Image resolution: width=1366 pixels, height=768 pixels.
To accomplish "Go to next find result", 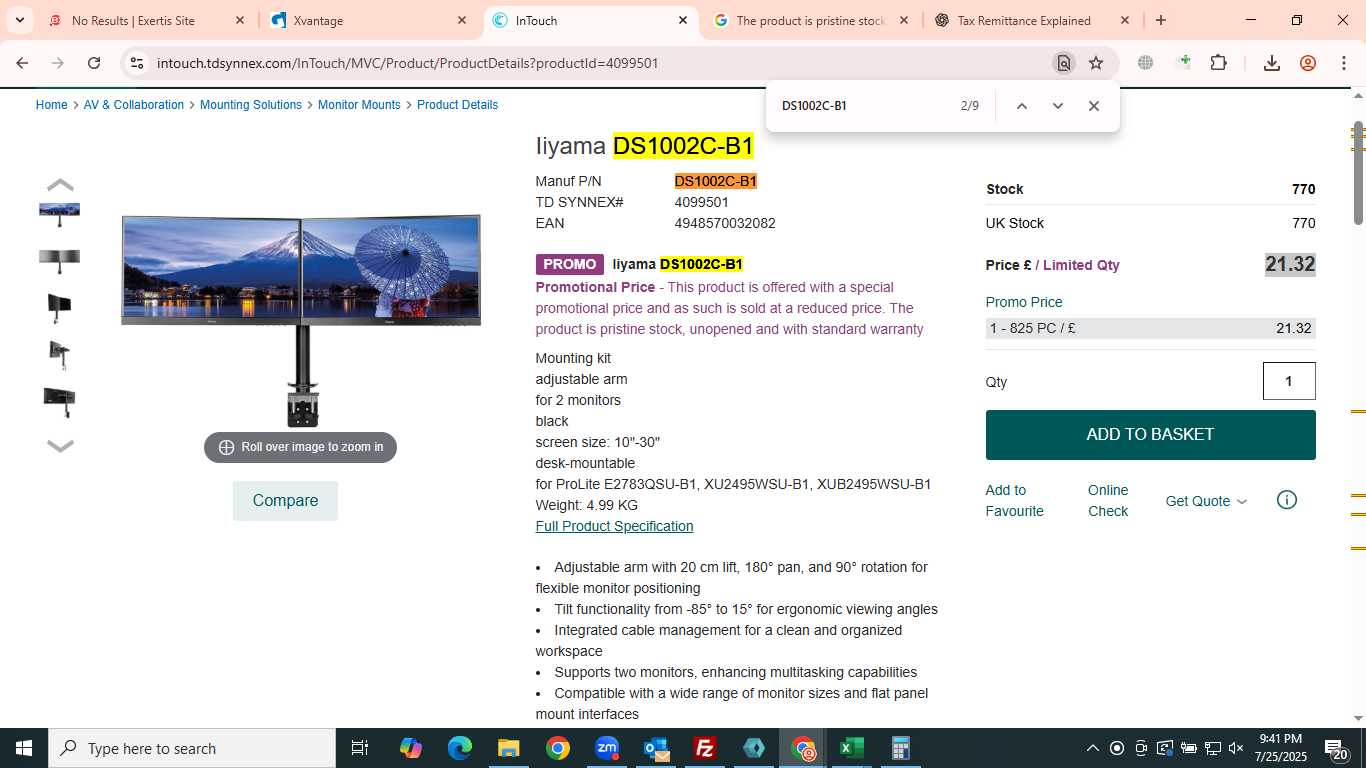I will click(x=1057, y=106).
